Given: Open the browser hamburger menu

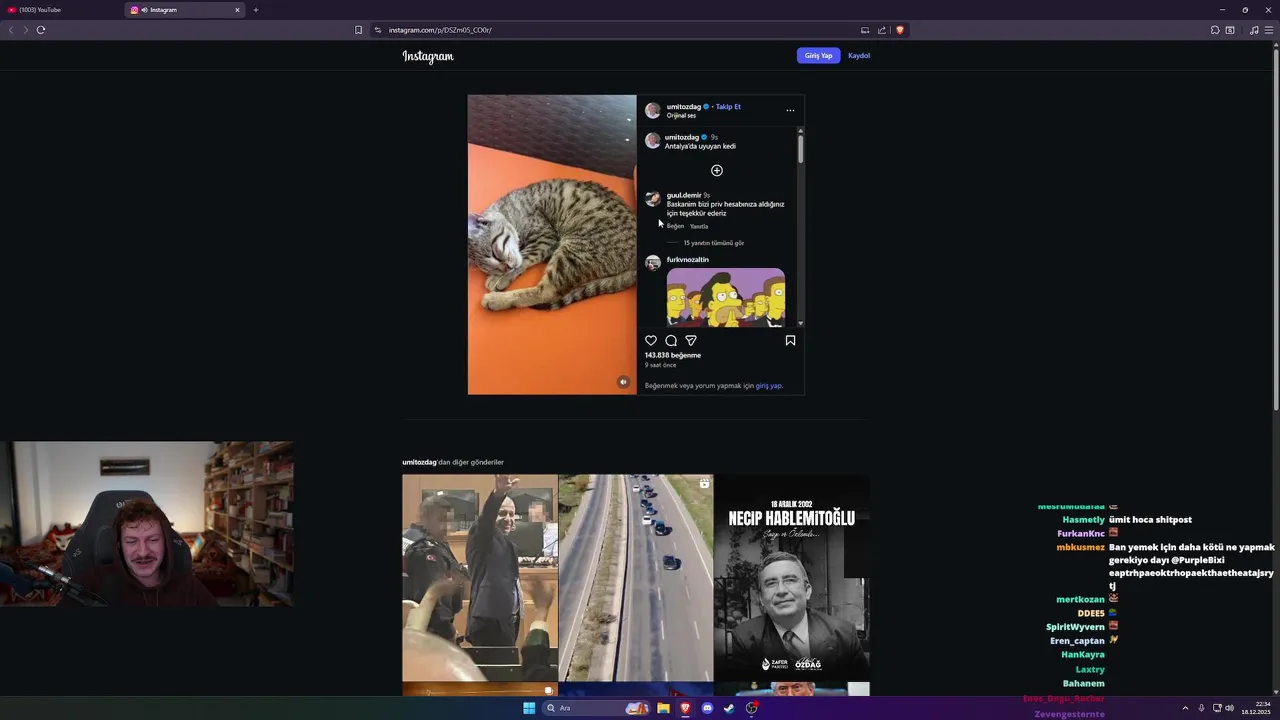Looking at the screenshot, I should [1269, 30].
